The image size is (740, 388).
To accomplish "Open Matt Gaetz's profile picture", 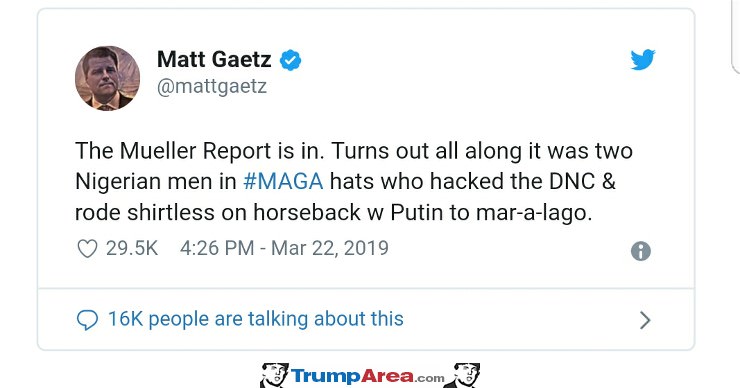I will click(x=107, y=78).
